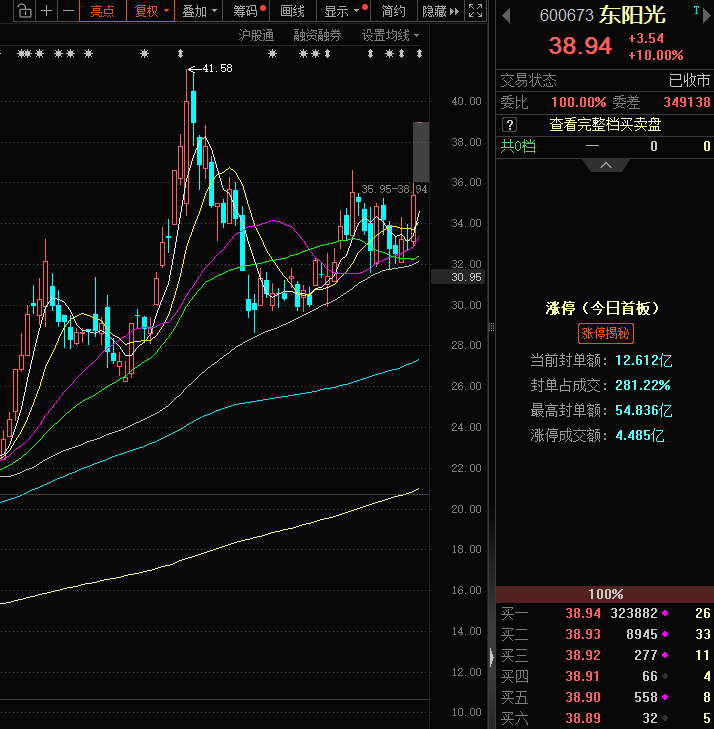714x729 pixels.
Task: Toggle the 亮点 highlight button
Action: coord(103,11)
